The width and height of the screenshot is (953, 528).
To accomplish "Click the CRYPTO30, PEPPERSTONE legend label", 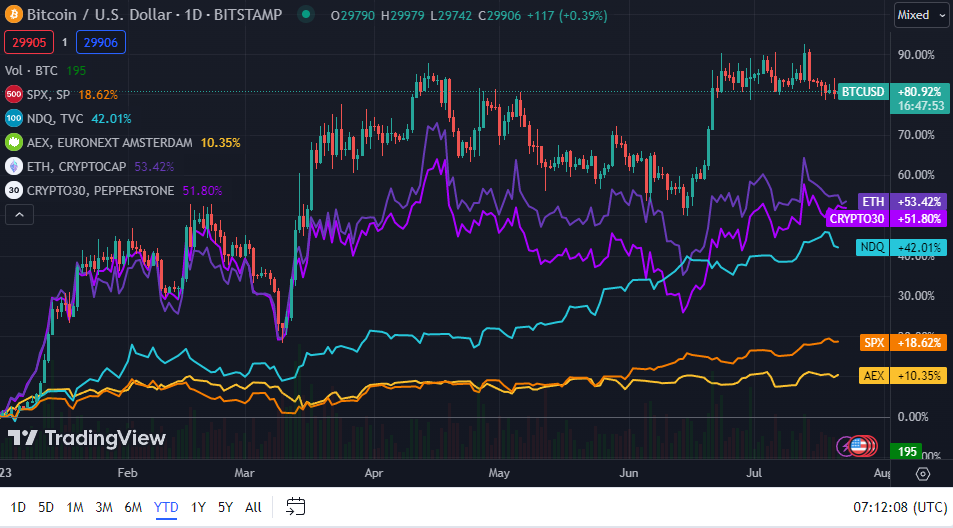I will click(100, 191).
